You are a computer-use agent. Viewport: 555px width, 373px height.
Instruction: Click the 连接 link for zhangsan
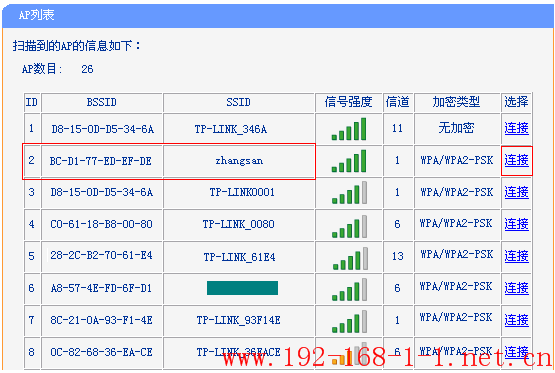click(x=516, y=160)
